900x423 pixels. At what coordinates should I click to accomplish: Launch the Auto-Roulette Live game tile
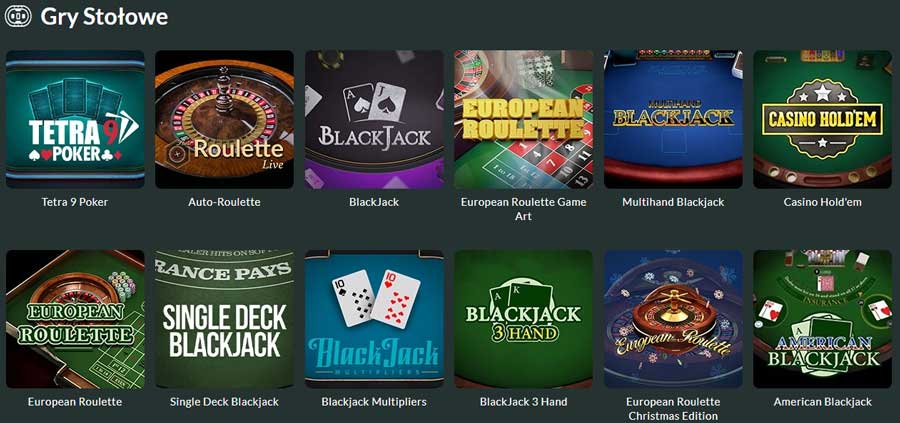coord(224,119)
